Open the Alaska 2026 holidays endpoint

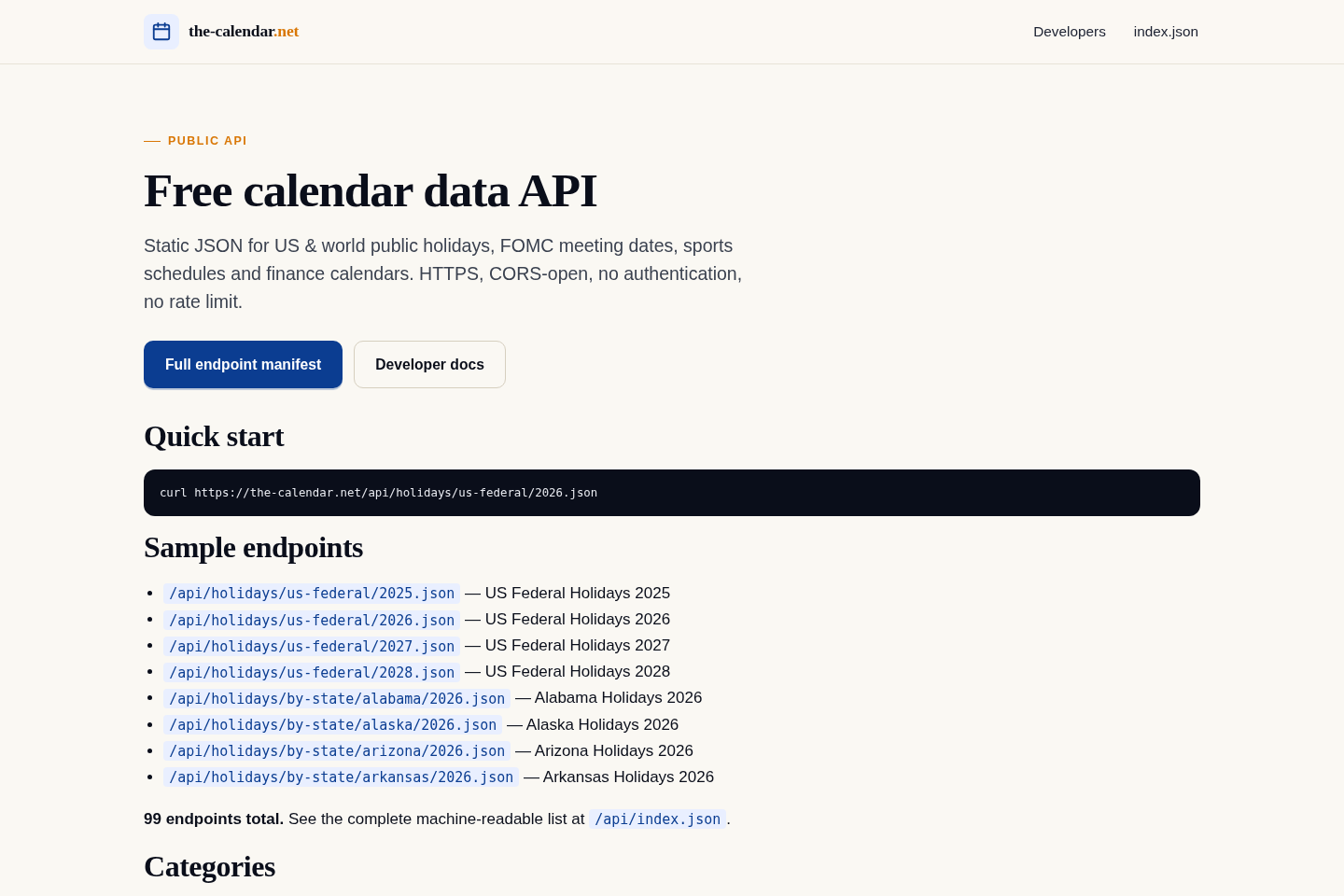pyautogui.click(x=332, y=724)
